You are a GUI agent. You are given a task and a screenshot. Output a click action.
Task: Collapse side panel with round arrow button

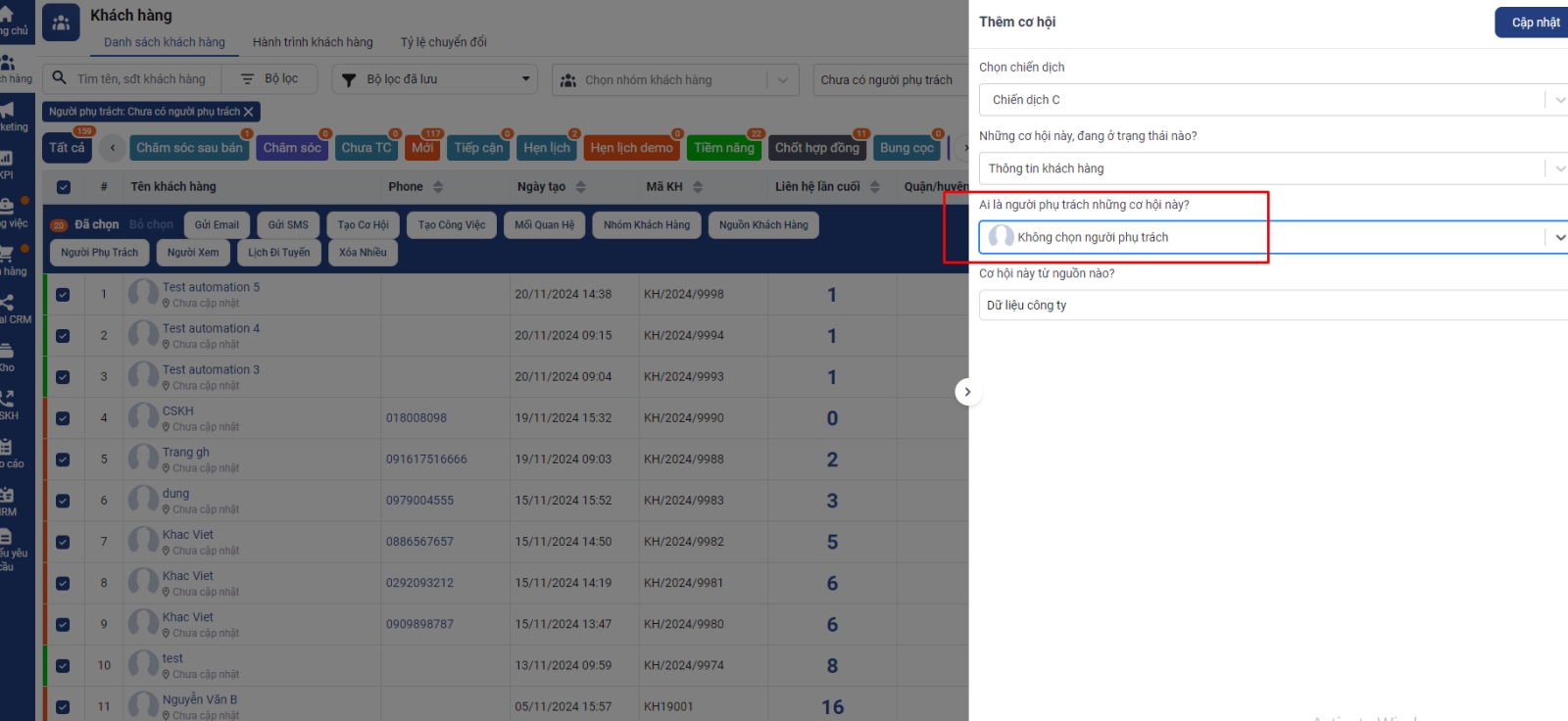(967, 392)
